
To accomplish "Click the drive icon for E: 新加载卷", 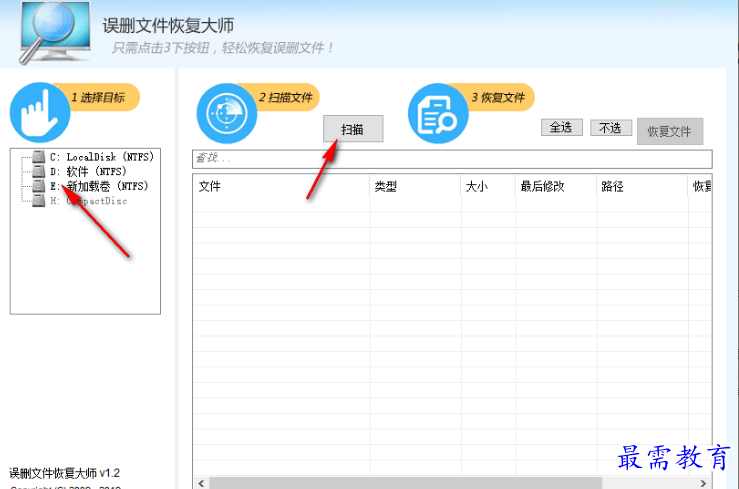I will [x=39, y=186].
